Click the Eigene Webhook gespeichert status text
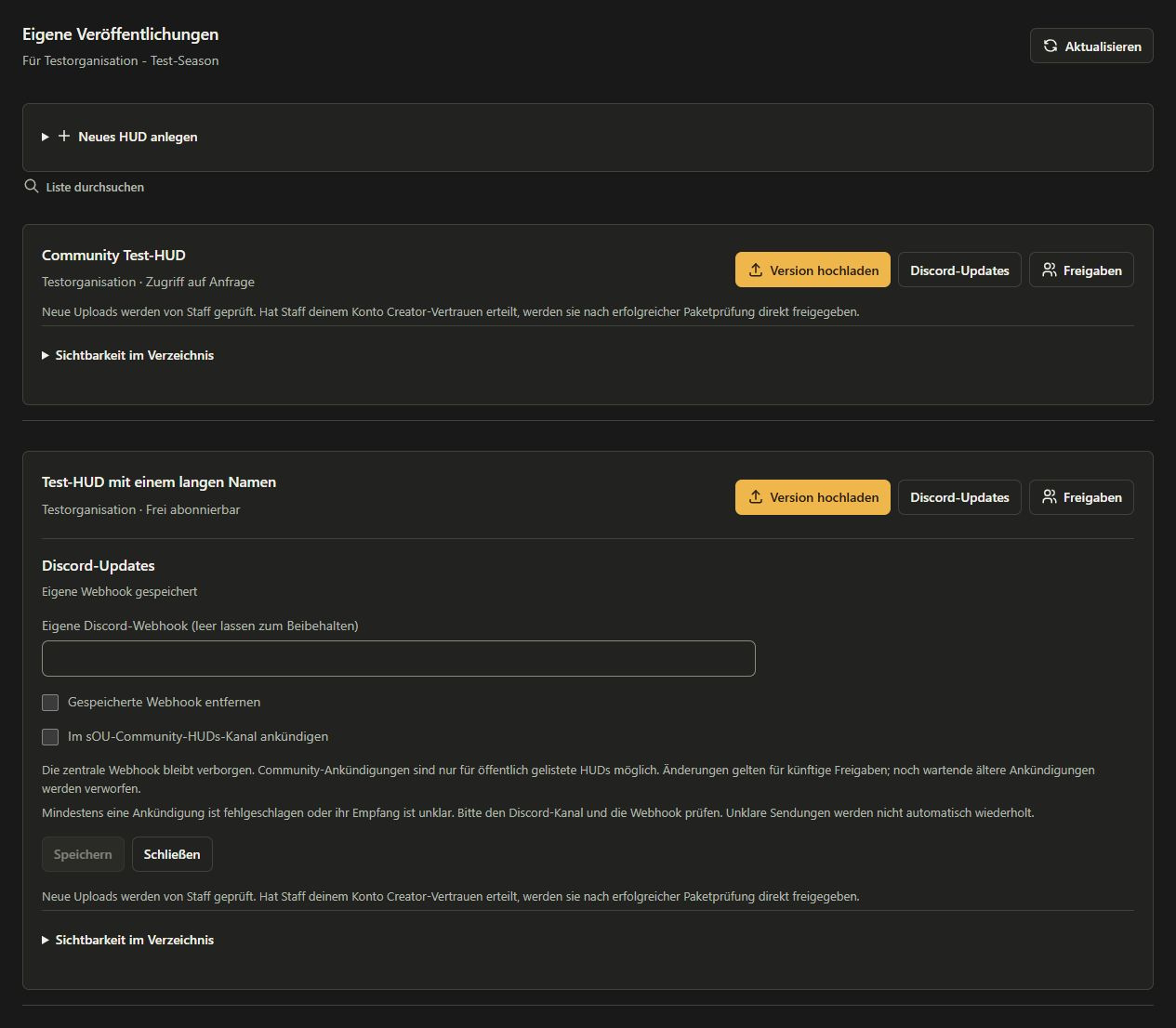The height and width of the screenshot is (1028, 1176). coord(119,591)
